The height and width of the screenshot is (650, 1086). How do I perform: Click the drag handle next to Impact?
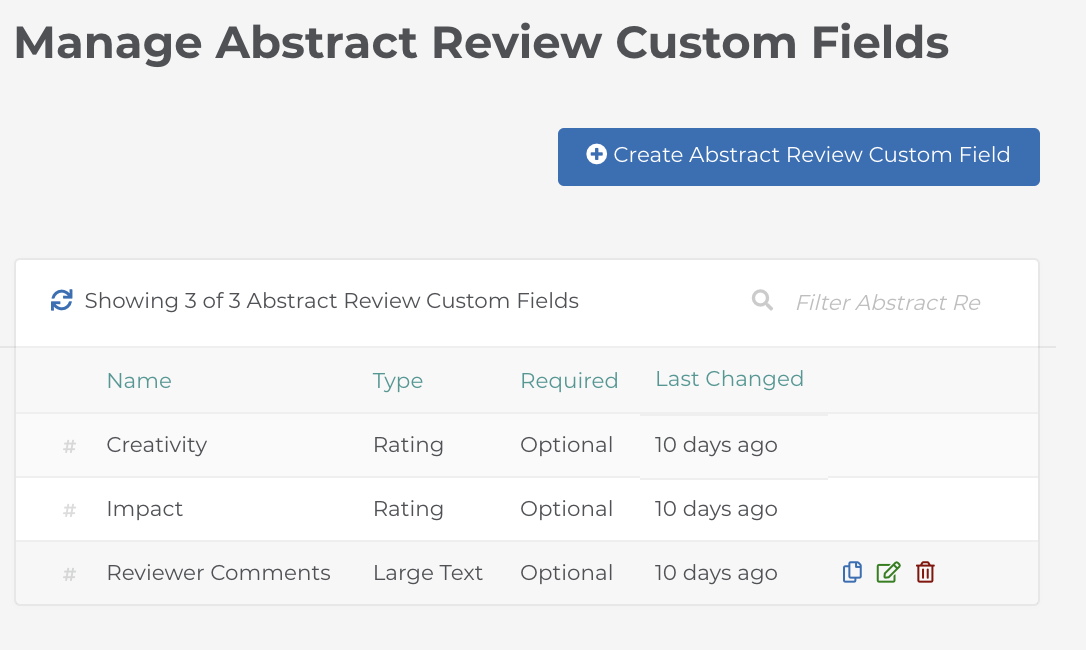click(69, 511)
